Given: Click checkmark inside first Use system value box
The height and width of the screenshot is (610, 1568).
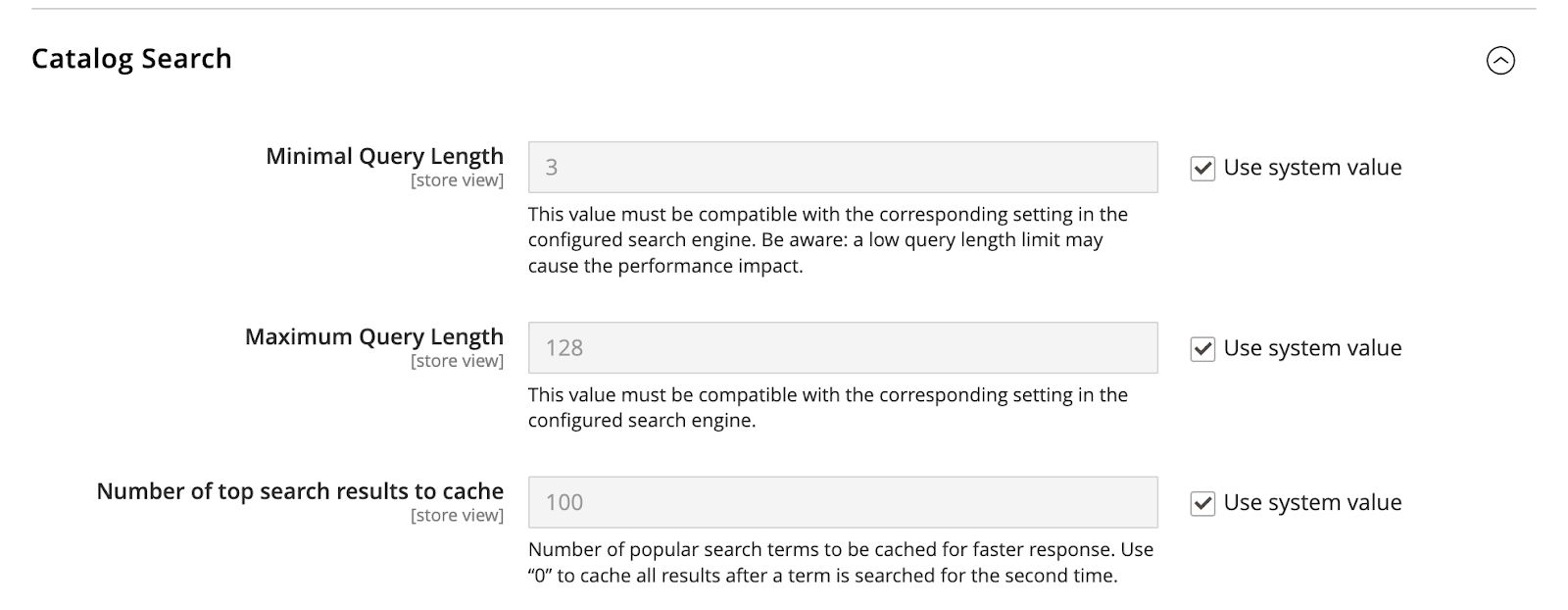Looking at the screenshot, I should [x=1202, y=167].
